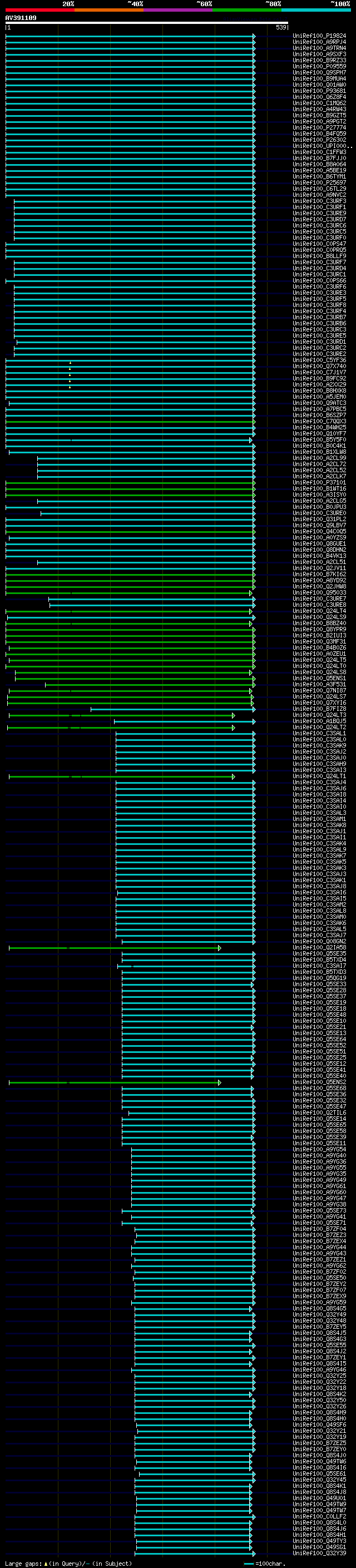Select hit label UniRef100_B8LLF9

pos(319,256)
